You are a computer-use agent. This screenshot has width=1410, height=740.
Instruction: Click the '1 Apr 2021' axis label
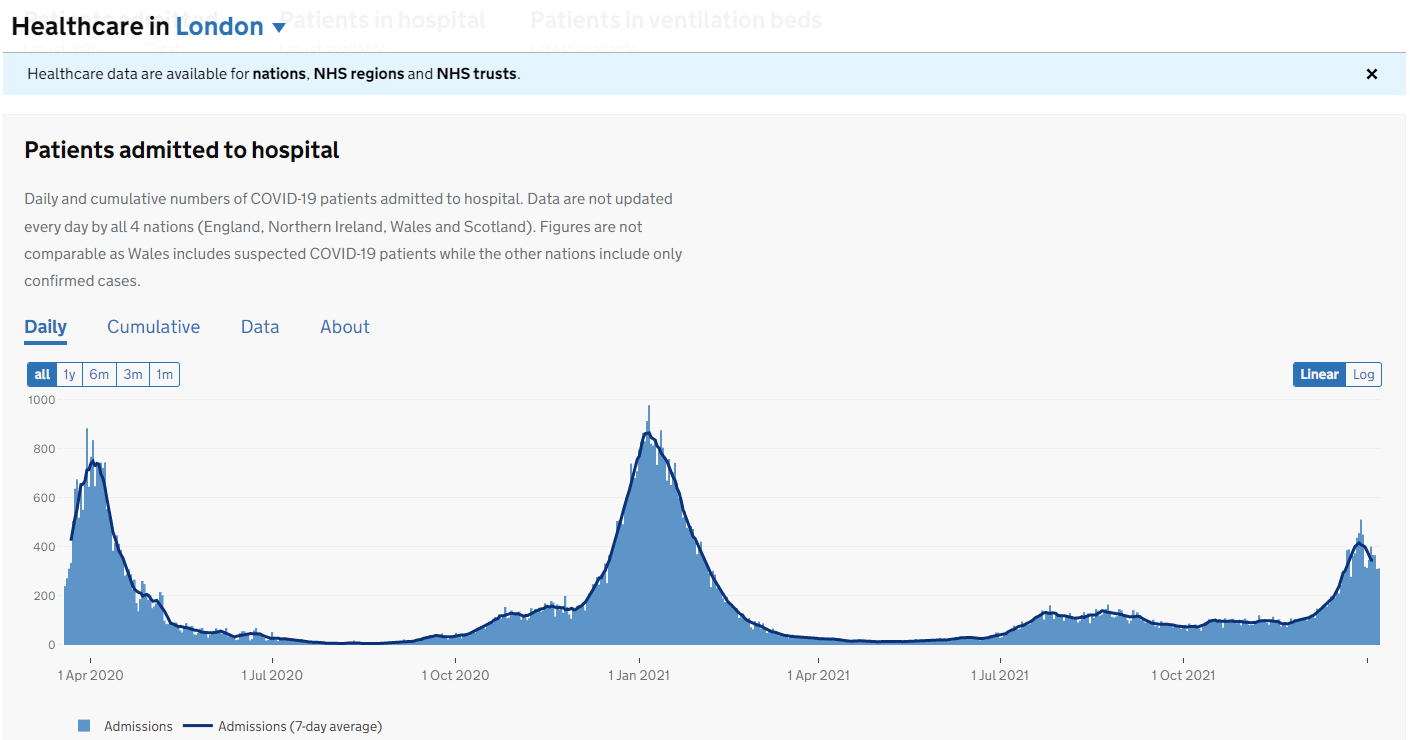[819, 675]
